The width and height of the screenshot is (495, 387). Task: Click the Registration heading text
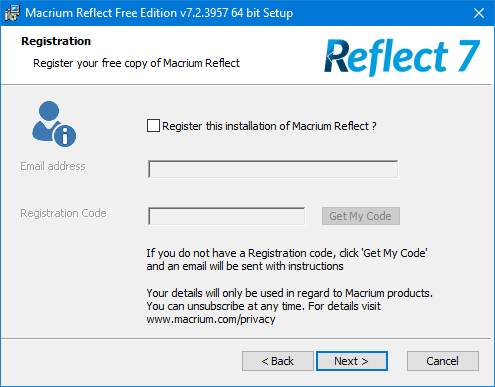[x=56, y=41]
